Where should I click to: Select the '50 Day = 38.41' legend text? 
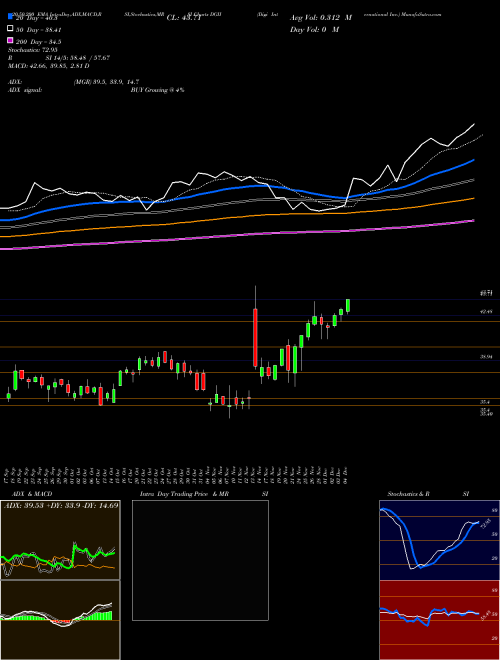click(x=39, y=30)
